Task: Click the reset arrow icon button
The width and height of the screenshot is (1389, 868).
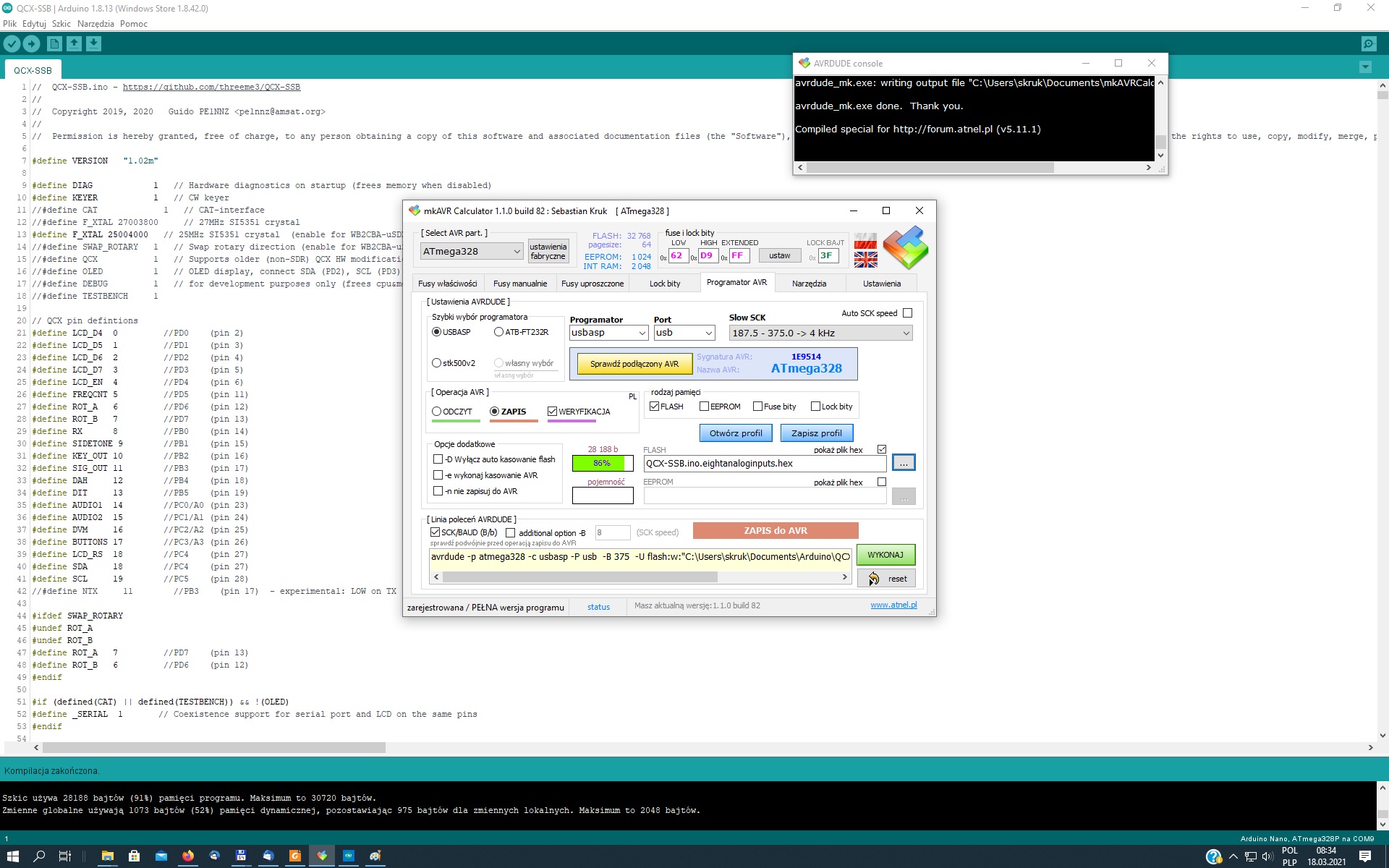Action: point(885,579)
